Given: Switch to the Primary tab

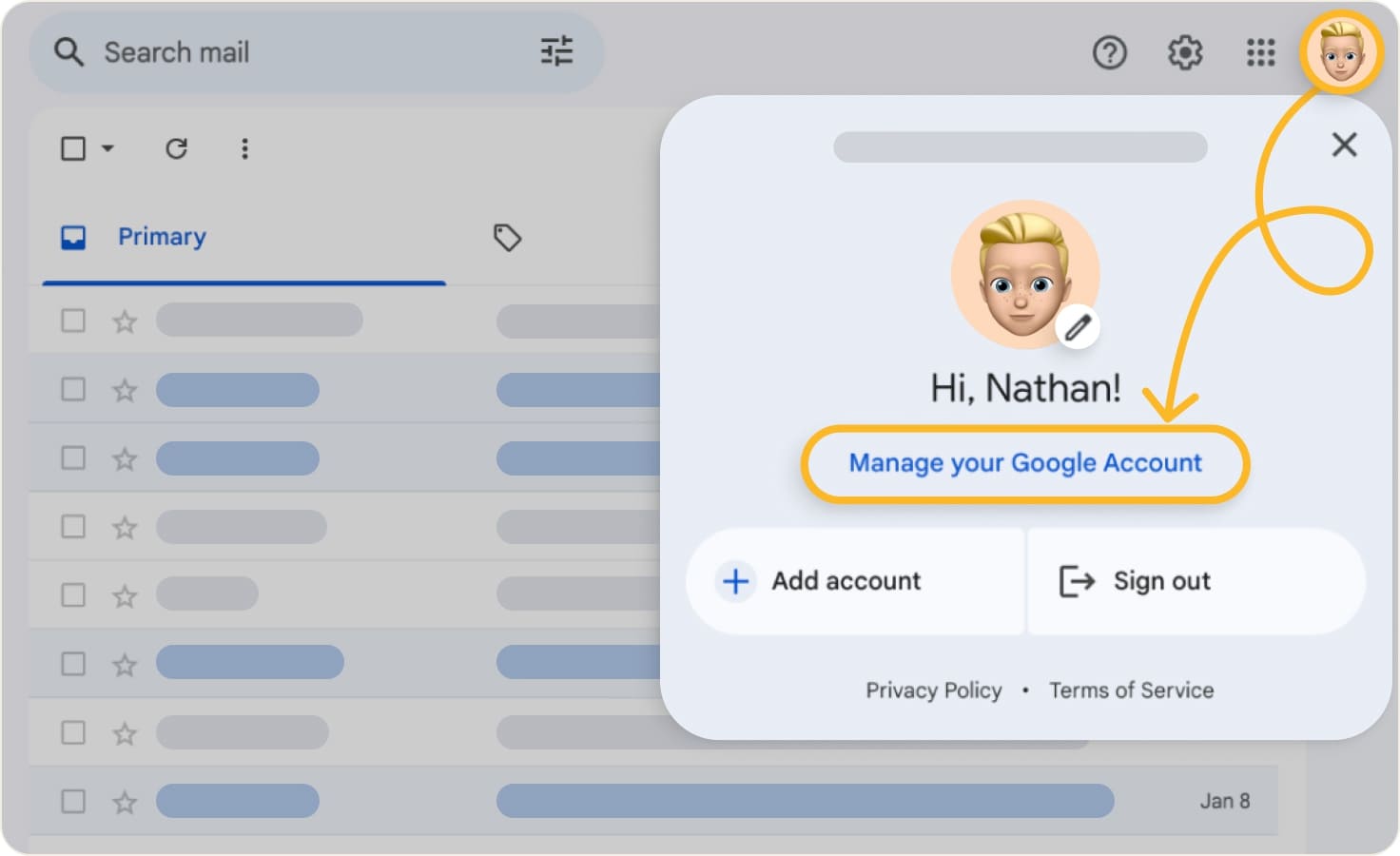Looking at the screenshot, I should pyautogui.click(x=162, y=237).
